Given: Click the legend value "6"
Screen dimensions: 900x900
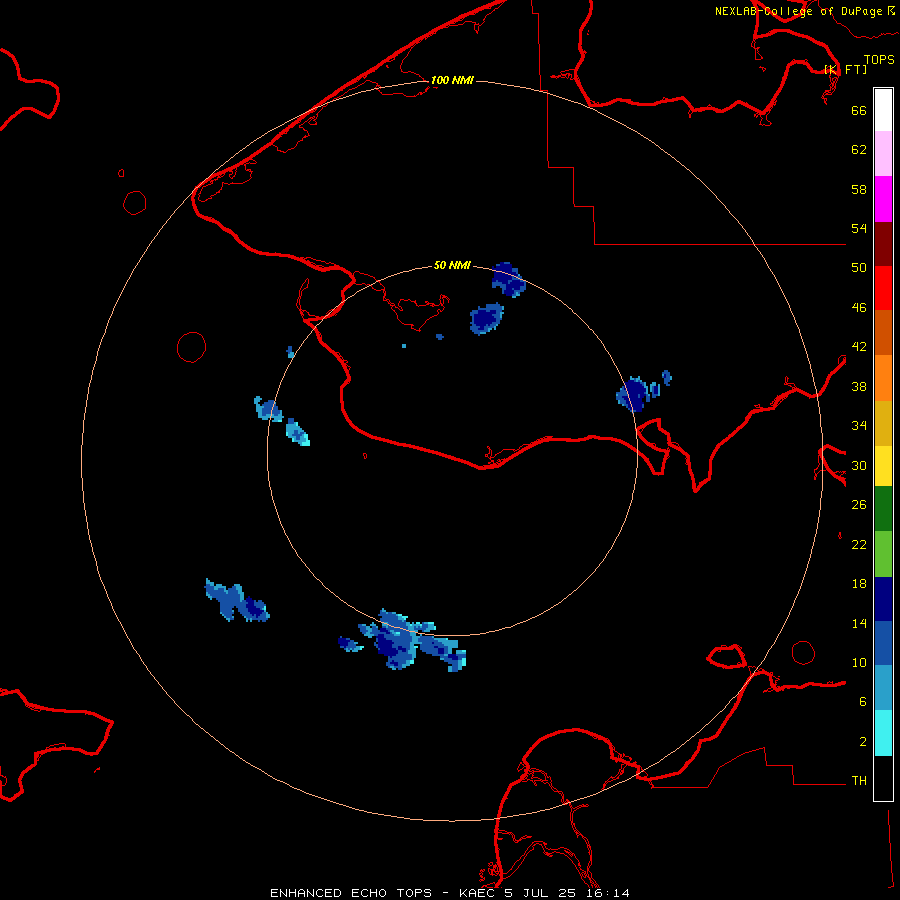Looking at the screenshot, I should point(863,702).
